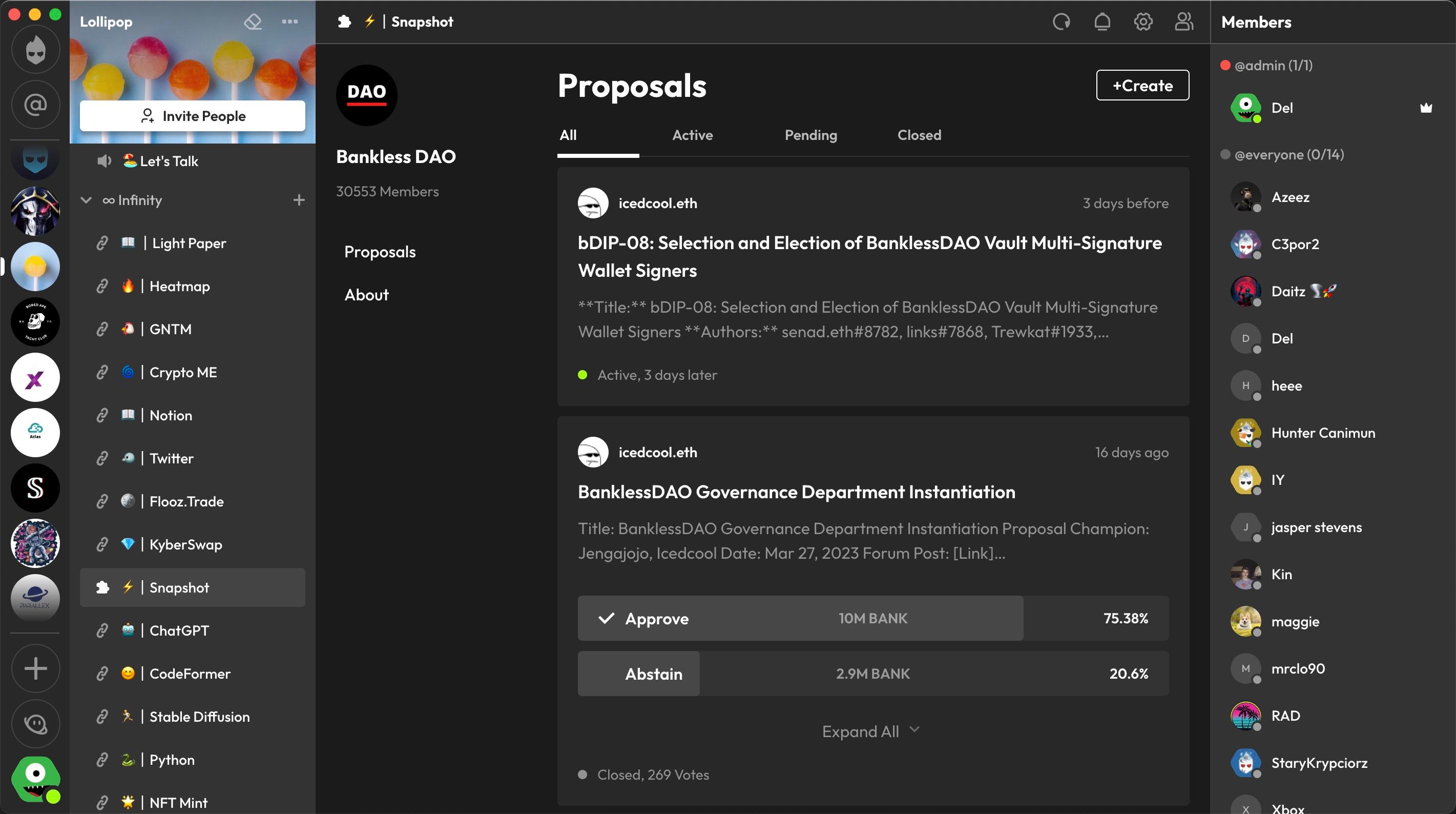Toggle the members list icon
Viewport: 1456px width, 814px height.
pos(1183,22)
